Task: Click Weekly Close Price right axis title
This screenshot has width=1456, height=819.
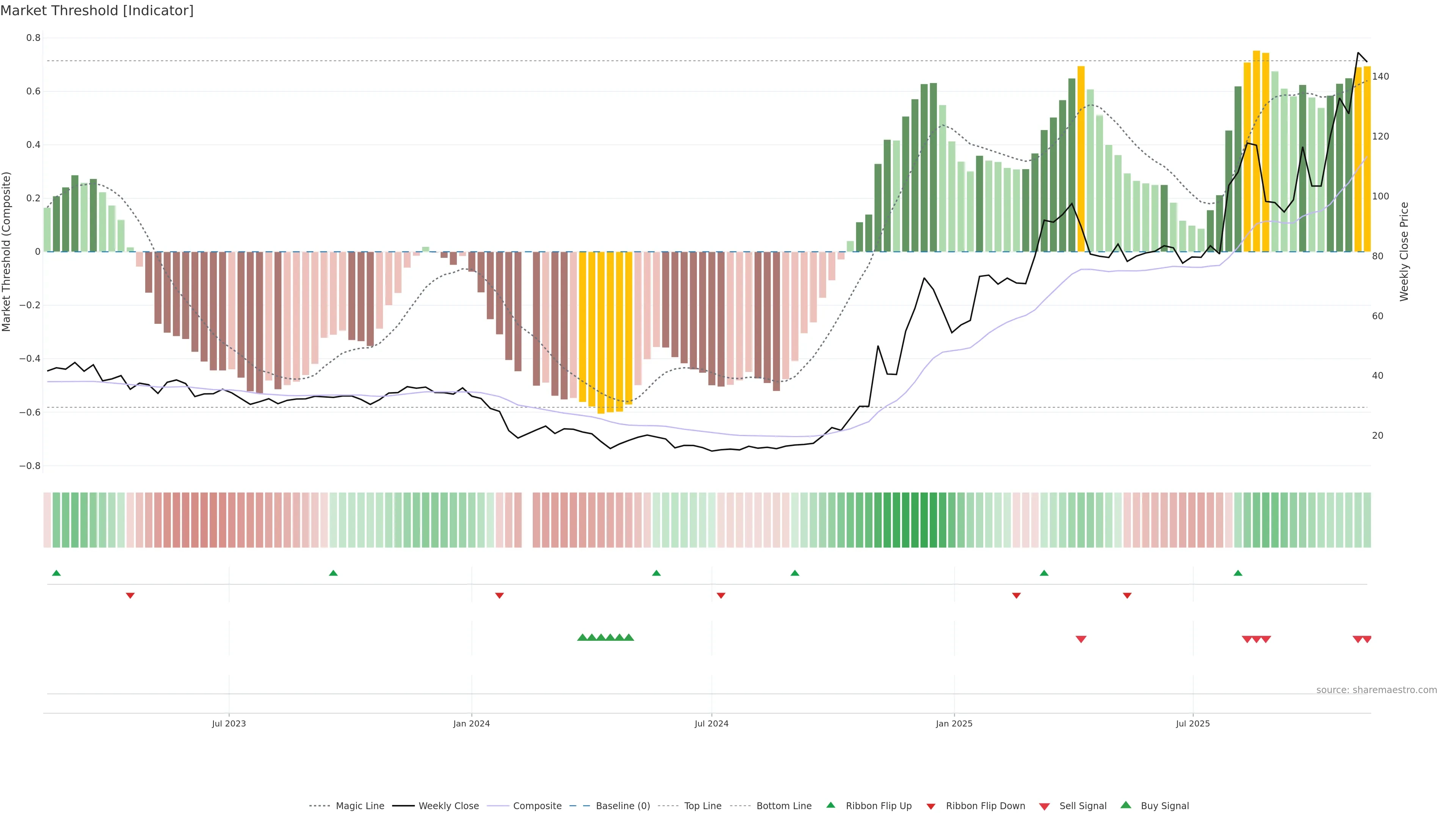Action: [1404, 251]
